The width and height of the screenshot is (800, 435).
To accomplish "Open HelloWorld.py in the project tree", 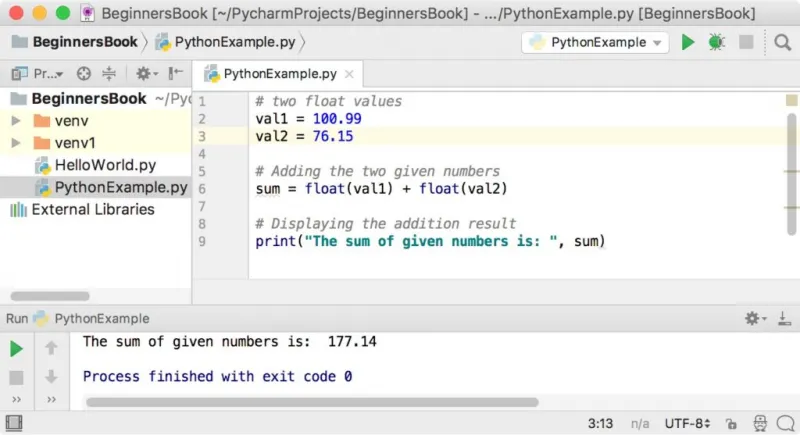I will (x=105, y=165).
